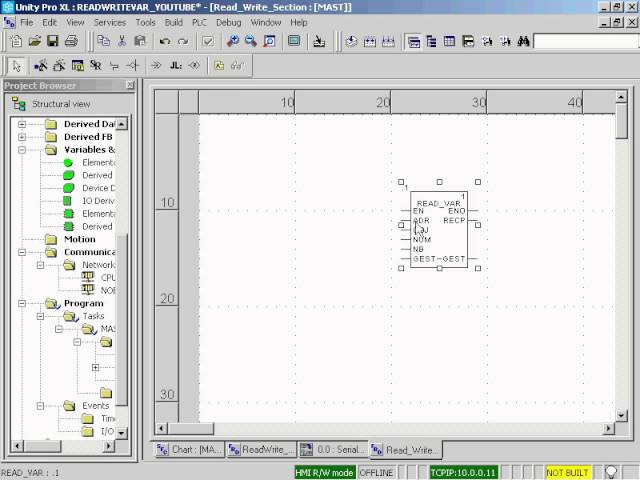Click the tree structure view icon
This screenshot has height=480, width=640.
pos(431,41)
